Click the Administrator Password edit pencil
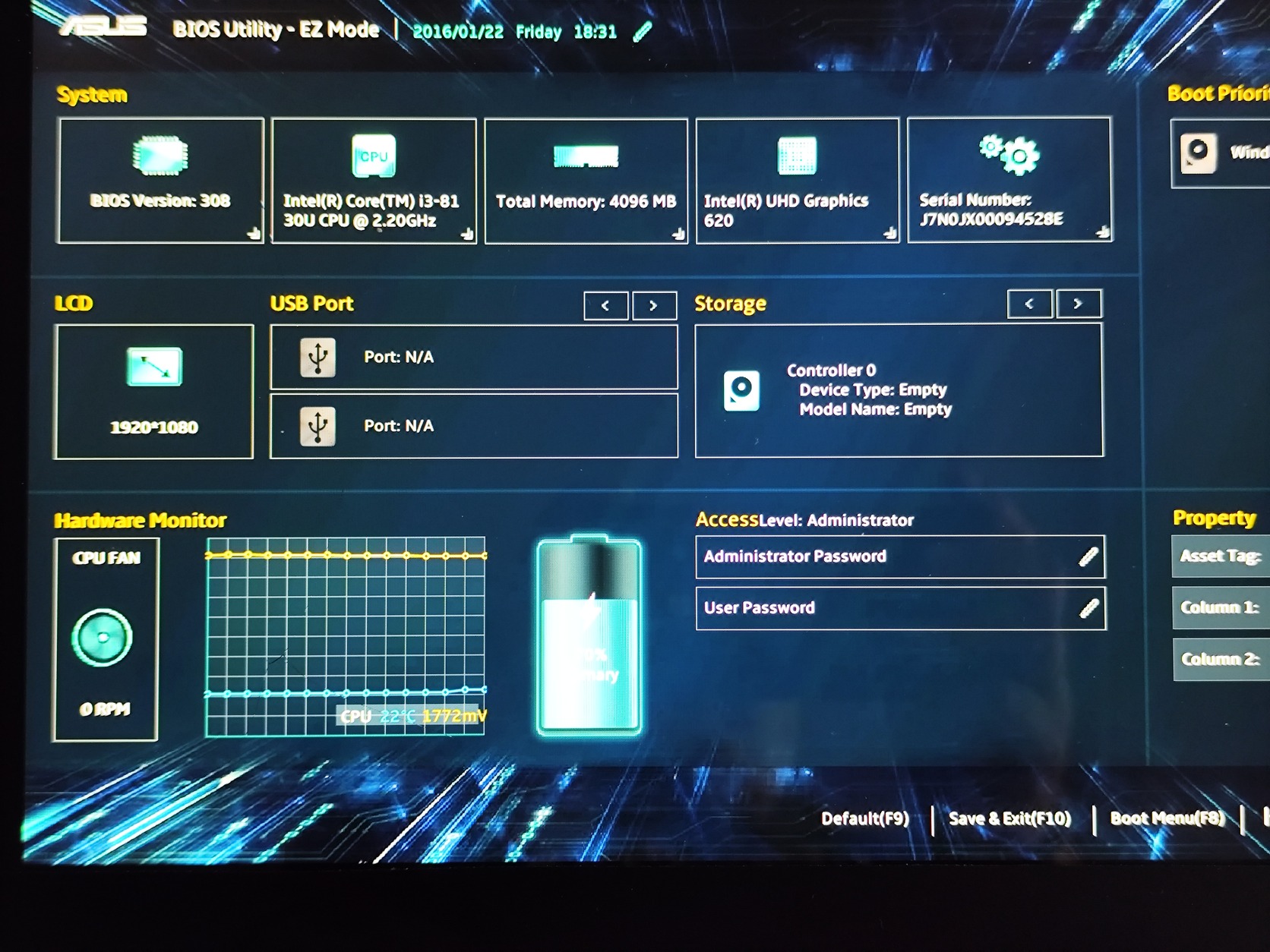 pos(1088,556)
